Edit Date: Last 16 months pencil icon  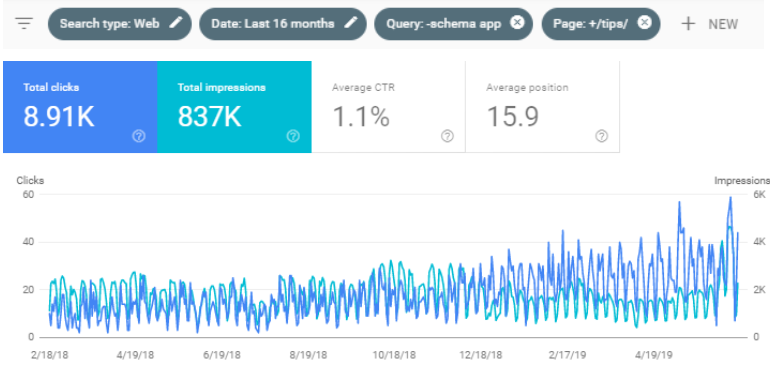(351, 23)
